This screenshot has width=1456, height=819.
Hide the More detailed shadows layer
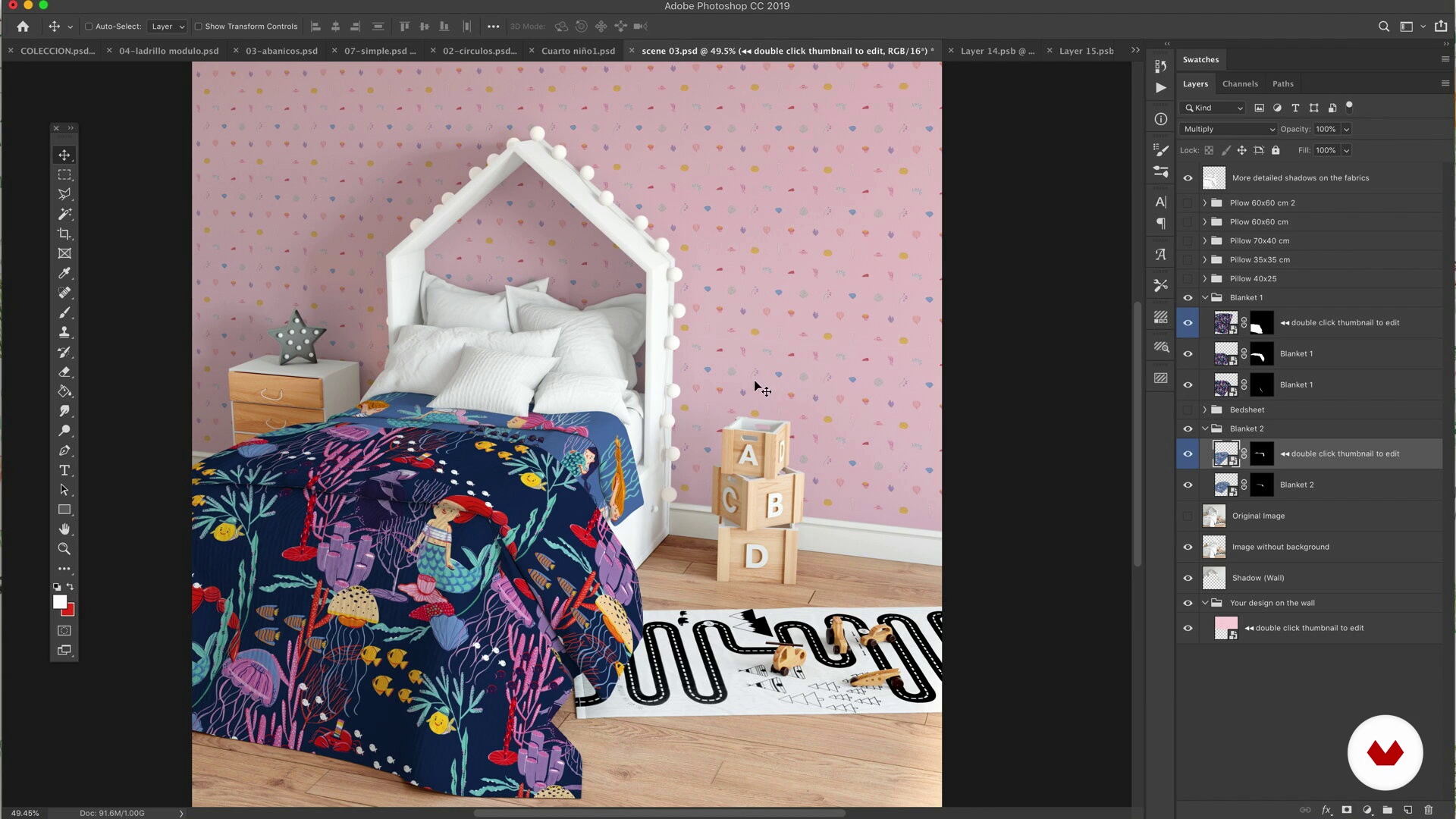click(1188, 178)
